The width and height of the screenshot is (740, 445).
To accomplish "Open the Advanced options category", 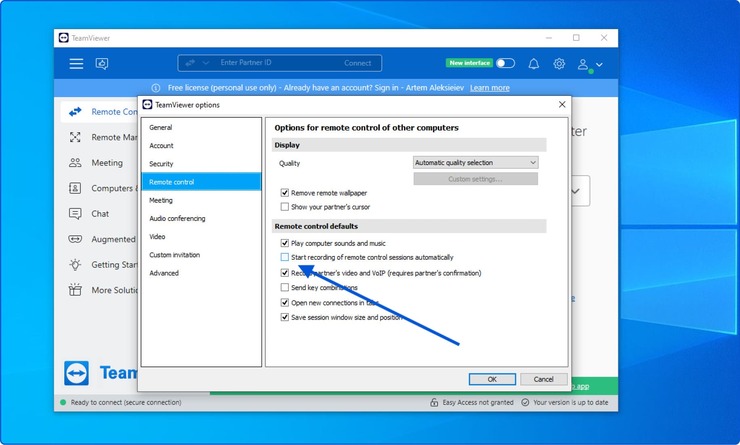I will [x=201, y=273].
